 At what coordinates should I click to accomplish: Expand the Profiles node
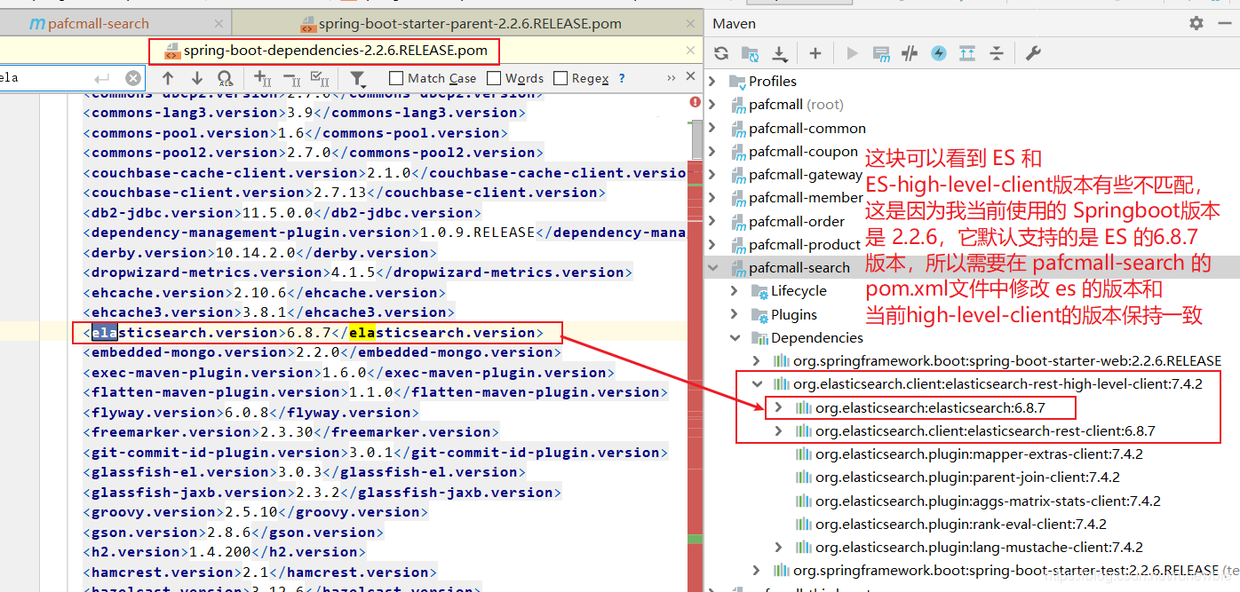712,81
